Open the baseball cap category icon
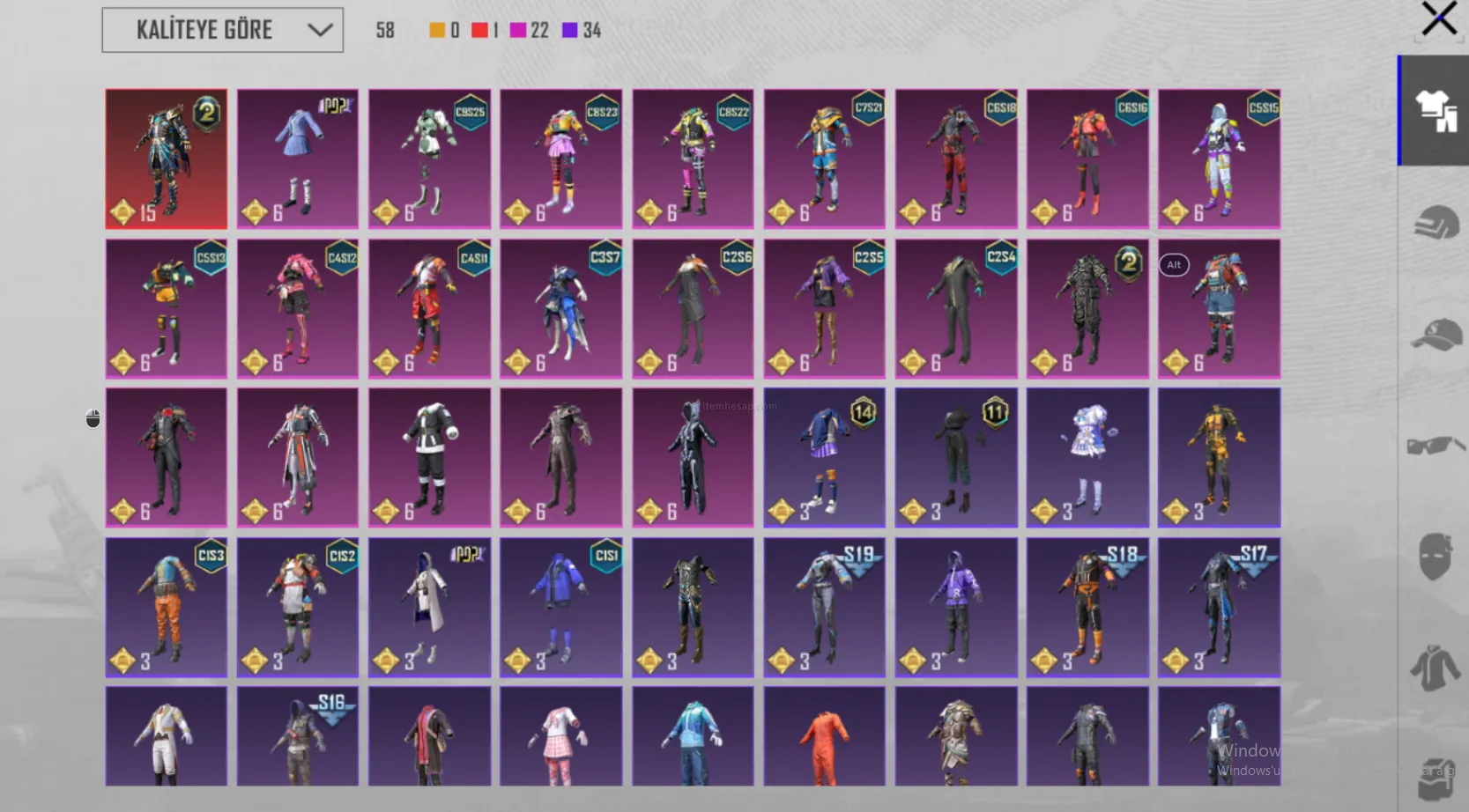Image resolution: width=1469 pixels, height=812 pixels. pyautogui.click(x=1436, y=335)
